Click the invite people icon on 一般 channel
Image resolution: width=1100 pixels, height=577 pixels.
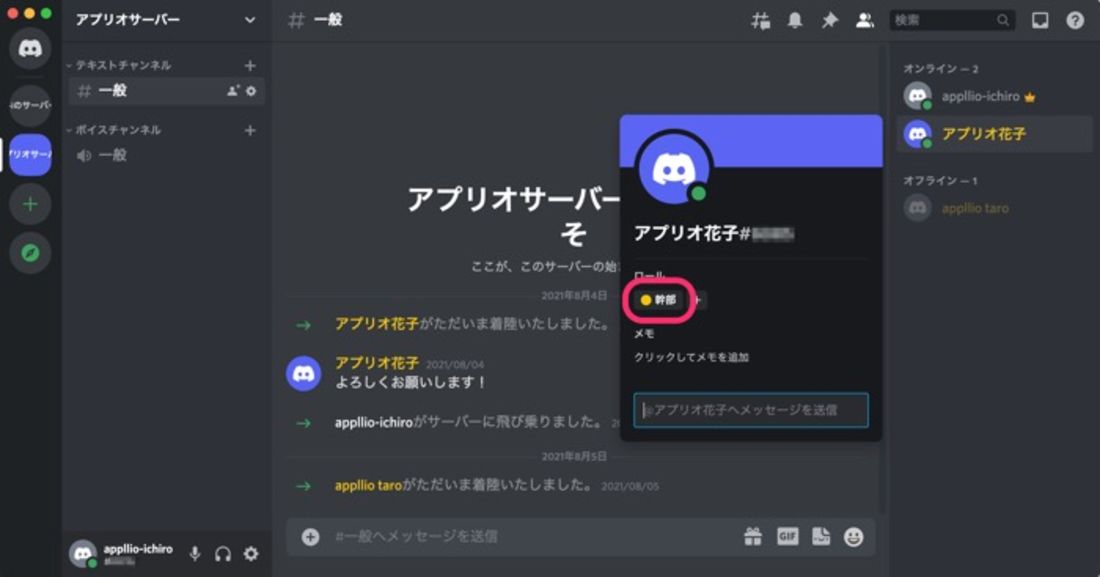coord(233,91)
